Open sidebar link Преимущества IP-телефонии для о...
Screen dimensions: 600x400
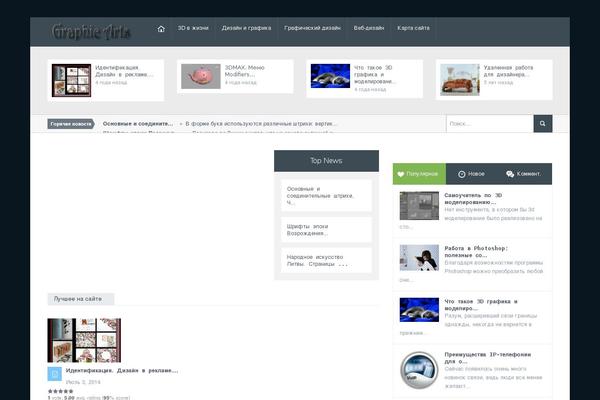pos(488,358)
